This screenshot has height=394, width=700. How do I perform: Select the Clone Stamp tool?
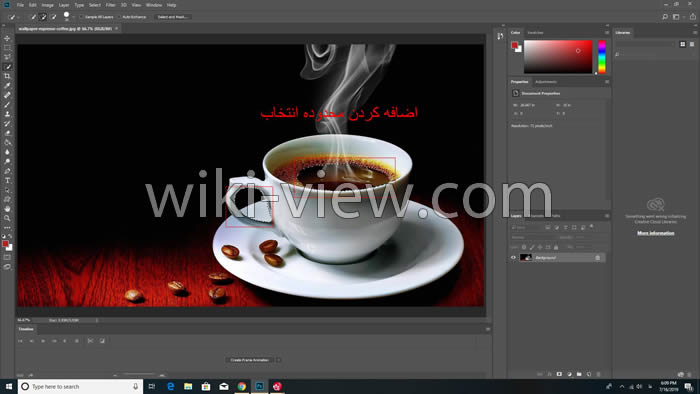click(7, 114)
